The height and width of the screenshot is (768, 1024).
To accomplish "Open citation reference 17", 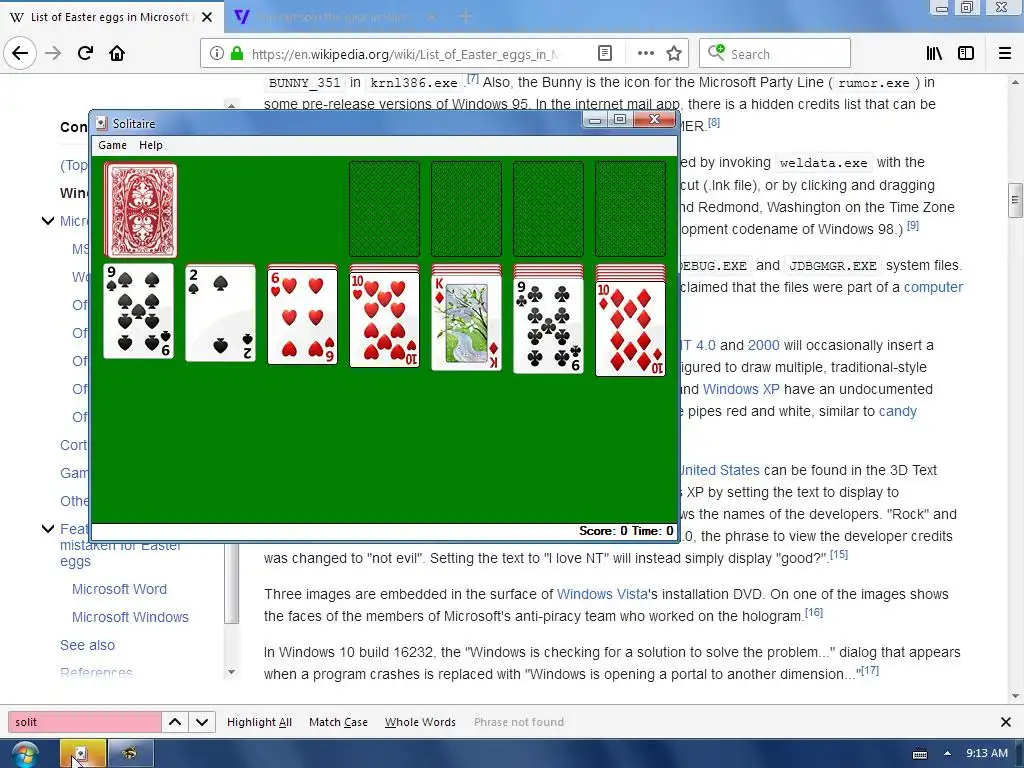I will coord(870,671).
